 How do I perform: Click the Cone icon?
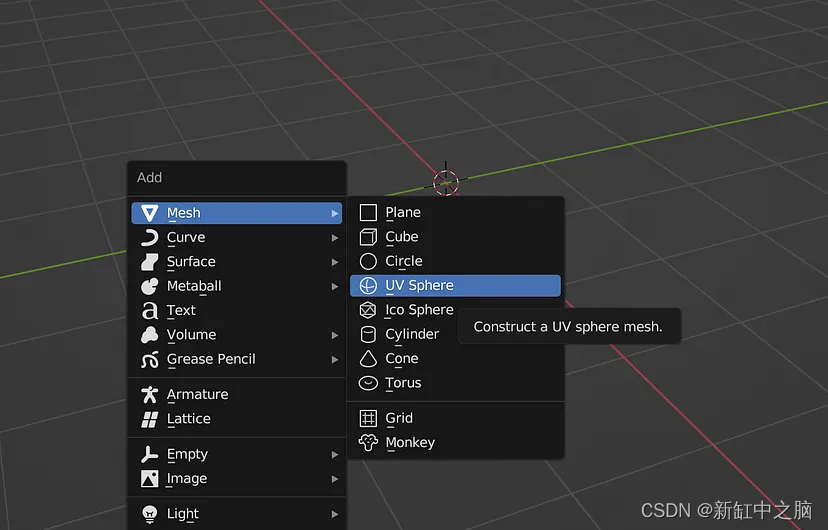(x=368, y=358)
